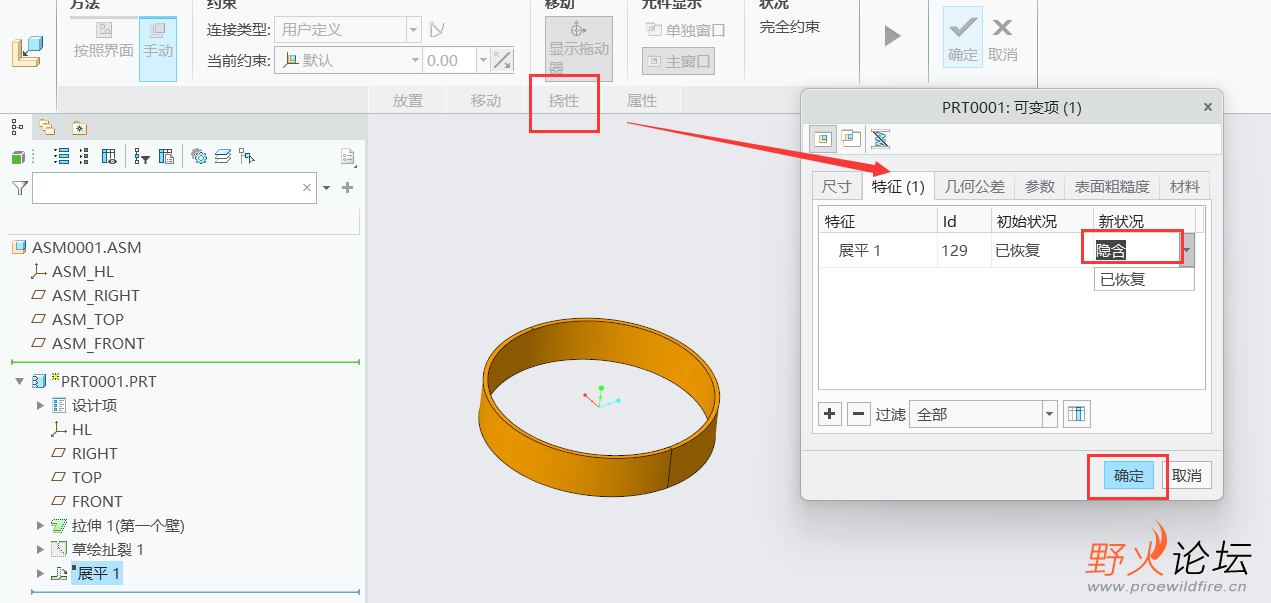Open the 放置 panel tab
Image resolution: width=1271 pixels, height=603 pixels.
[408, 100]
